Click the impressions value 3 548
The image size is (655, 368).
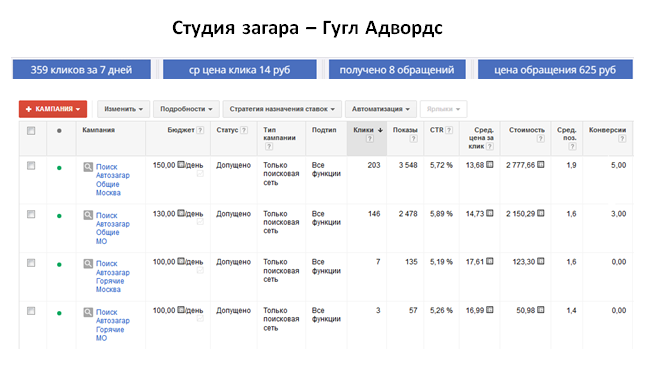pos(408,165)
